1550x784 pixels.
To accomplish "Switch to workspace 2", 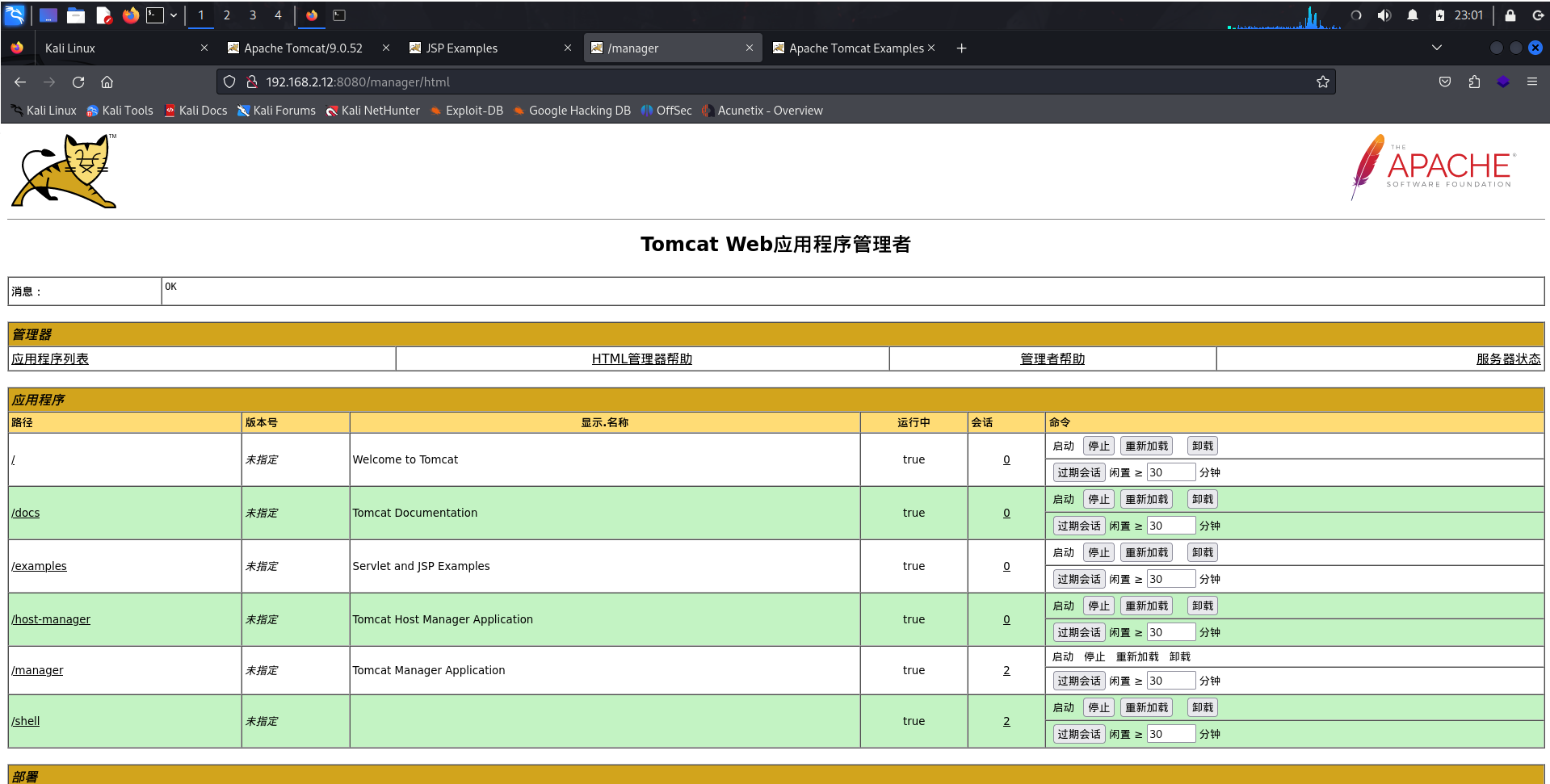I will click(227, 15).
